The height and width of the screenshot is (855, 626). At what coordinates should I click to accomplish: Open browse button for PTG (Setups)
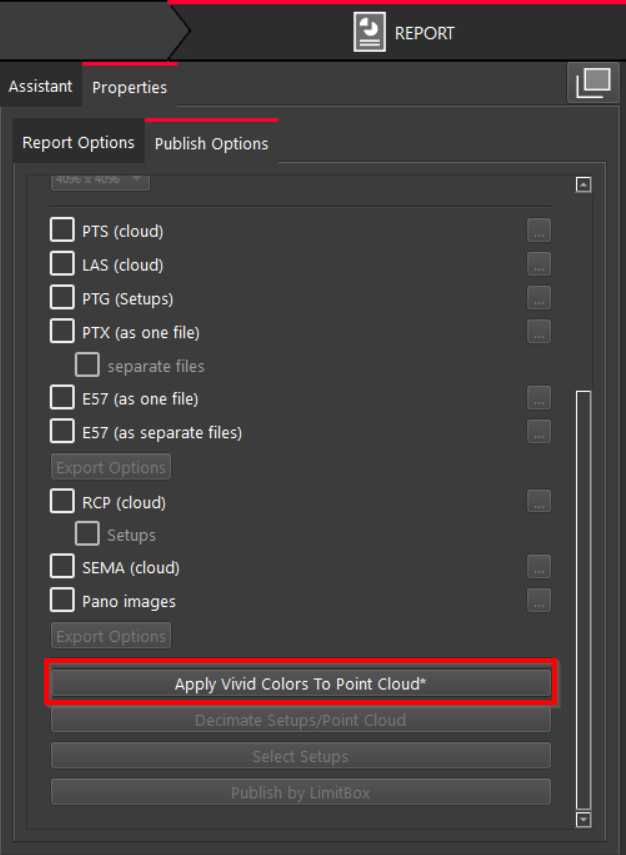[x=539, y=298]
